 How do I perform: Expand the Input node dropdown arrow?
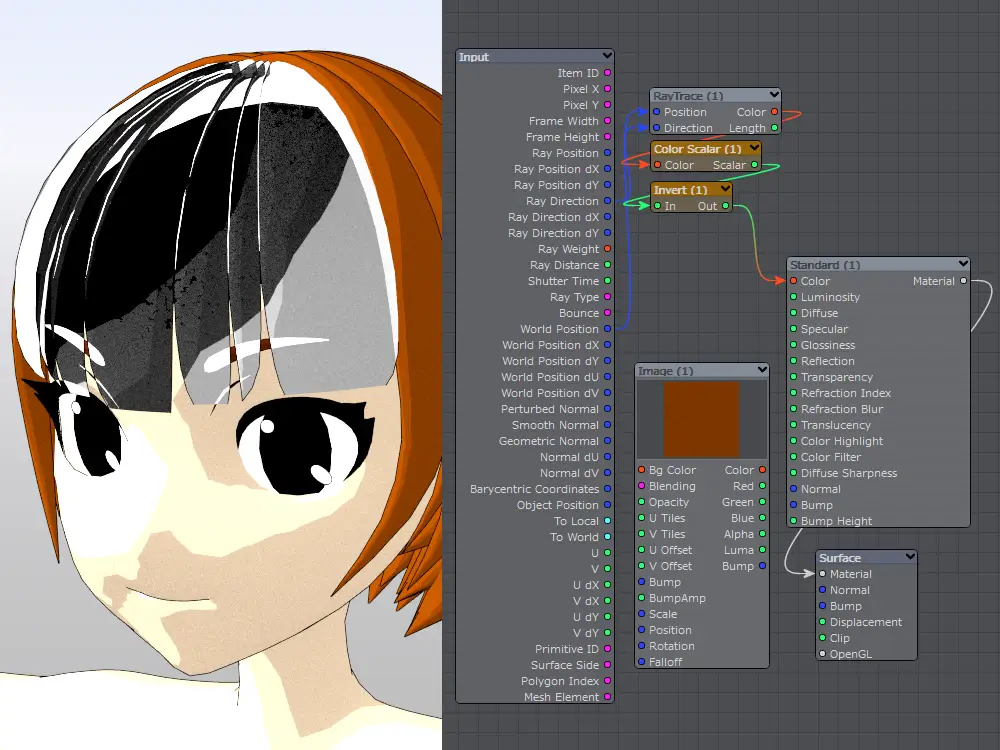point(606,57)
